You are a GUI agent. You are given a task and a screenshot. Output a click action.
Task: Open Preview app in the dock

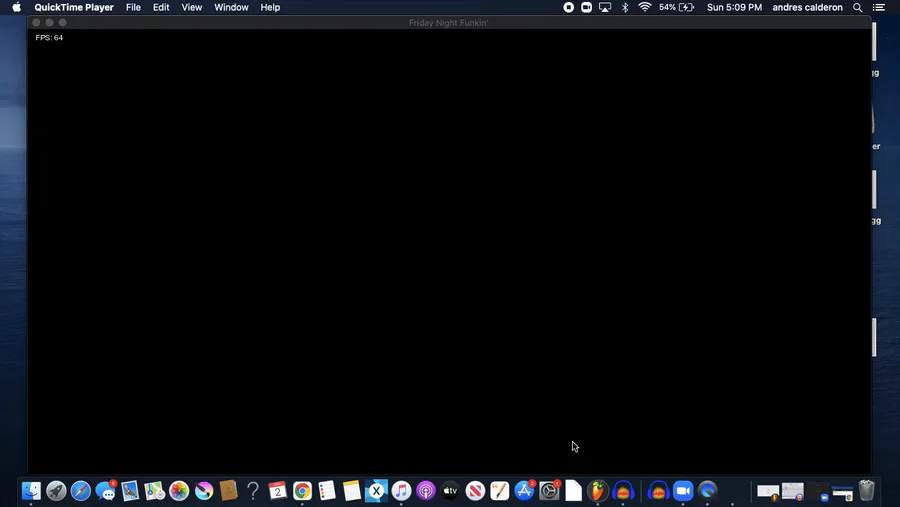click(130, 491)
